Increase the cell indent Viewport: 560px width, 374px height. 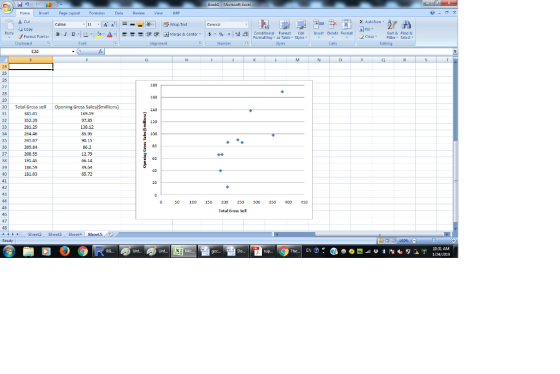[156, 34]
